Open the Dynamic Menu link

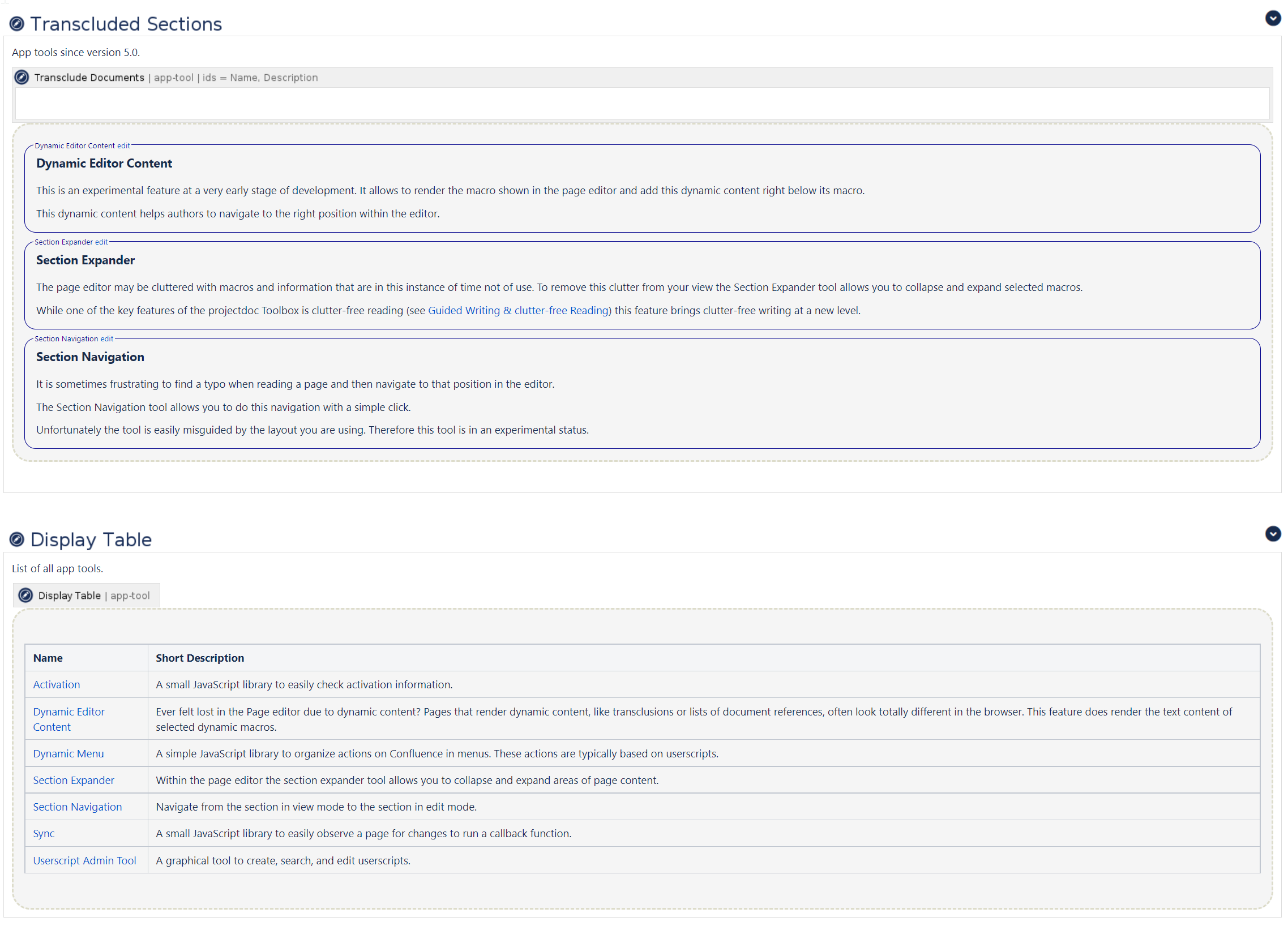pyautogui.click(x=68, y=754)
